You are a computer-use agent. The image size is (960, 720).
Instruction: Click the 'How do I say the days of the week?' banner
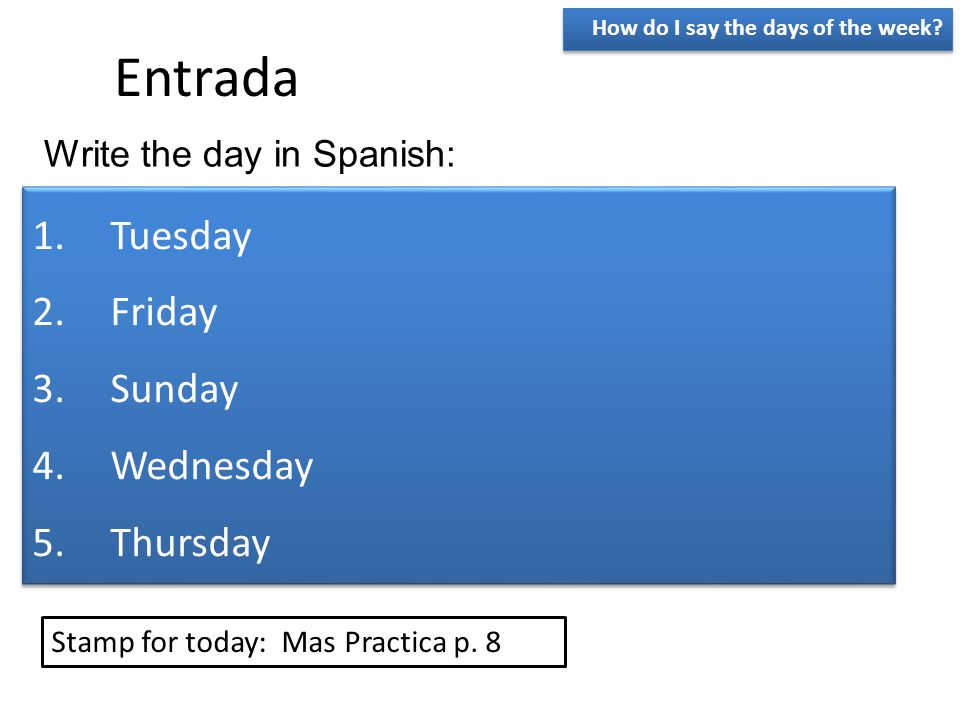click(757, 29)
